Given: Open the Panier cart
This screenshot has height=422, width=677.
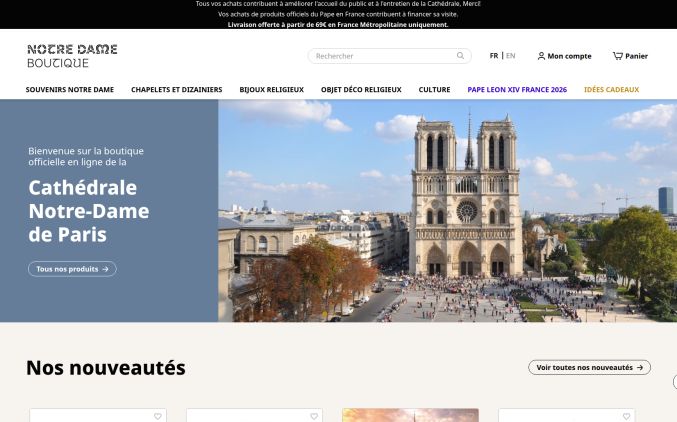Looking at the screenshot, I should (630, 56).
